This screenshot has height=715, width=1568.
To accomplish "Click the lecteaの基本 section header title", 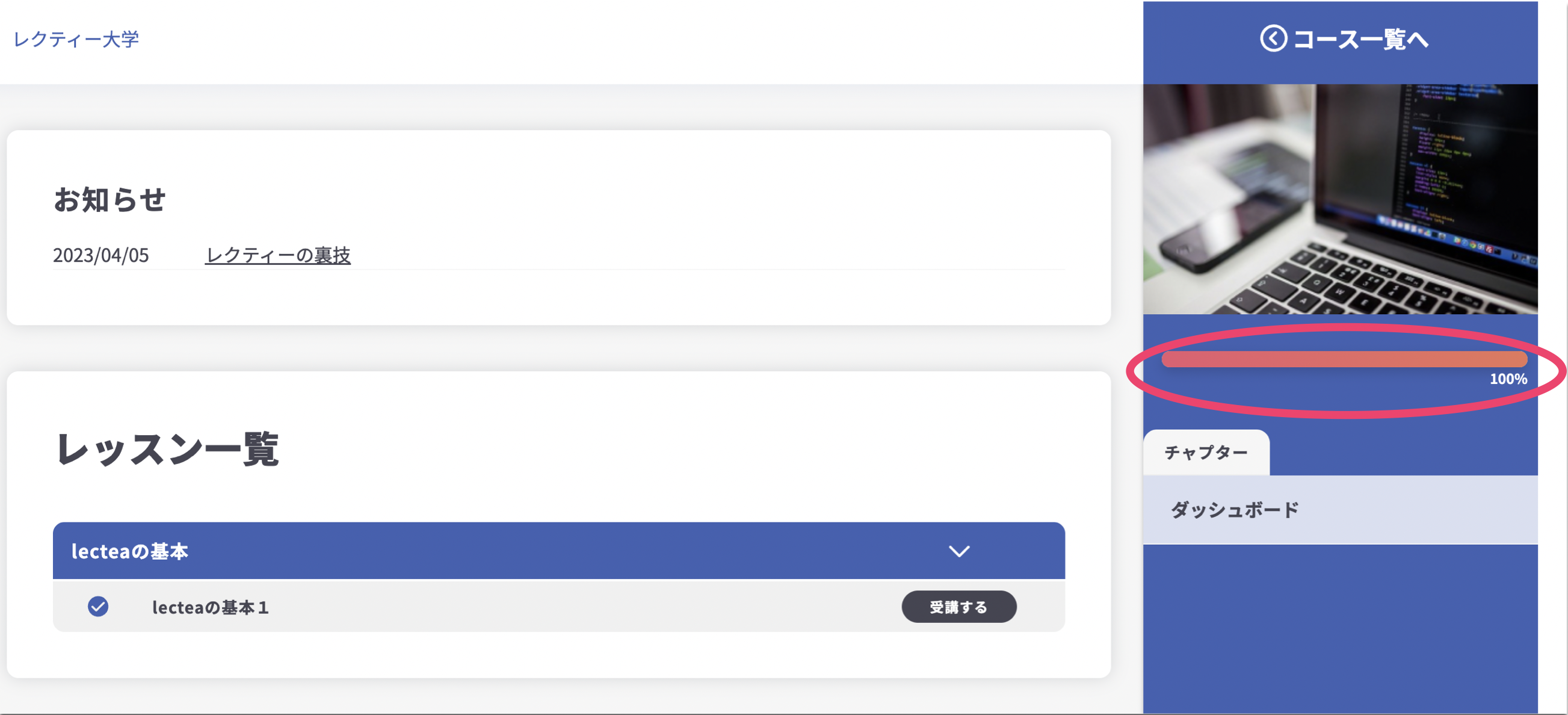I will (x=129, y=551).
